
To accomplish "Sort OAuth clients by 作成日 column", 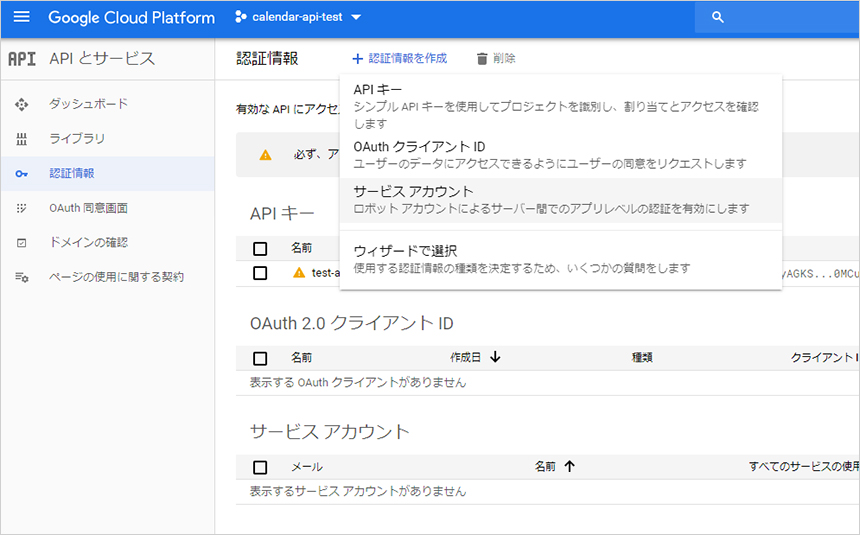I will [466, 357].
